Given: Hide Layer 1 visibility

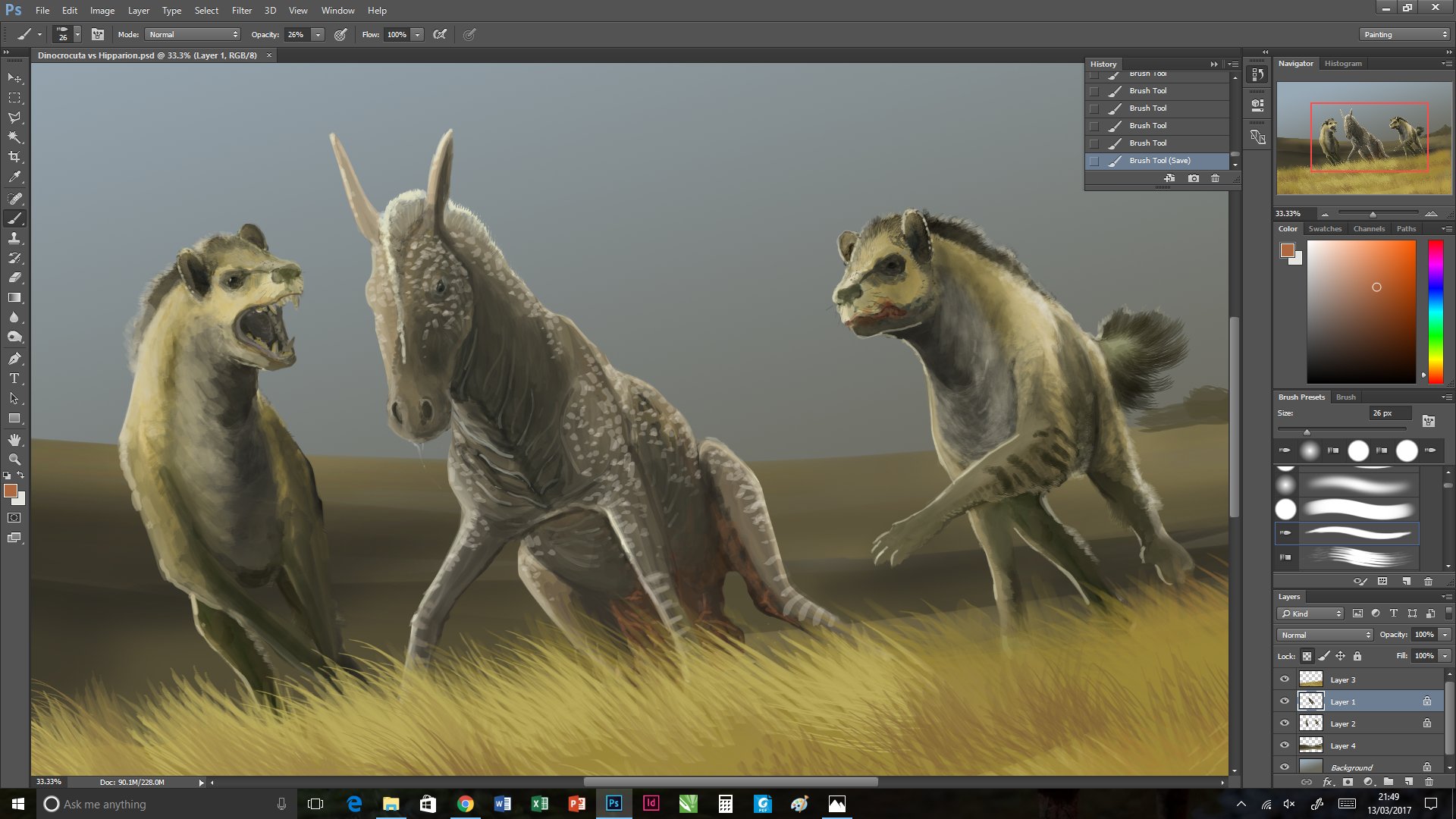Looking at the screenshot, I should tap(1285, 701).
